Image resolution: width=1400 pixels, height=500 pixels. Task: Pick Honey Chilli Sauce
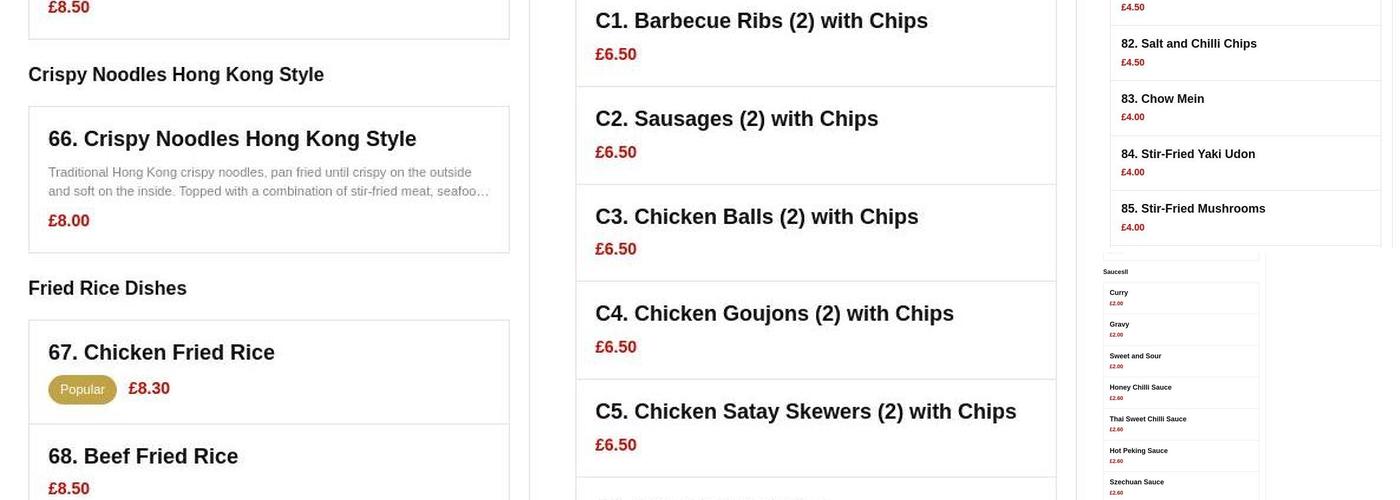click(x=1140, y=387)
